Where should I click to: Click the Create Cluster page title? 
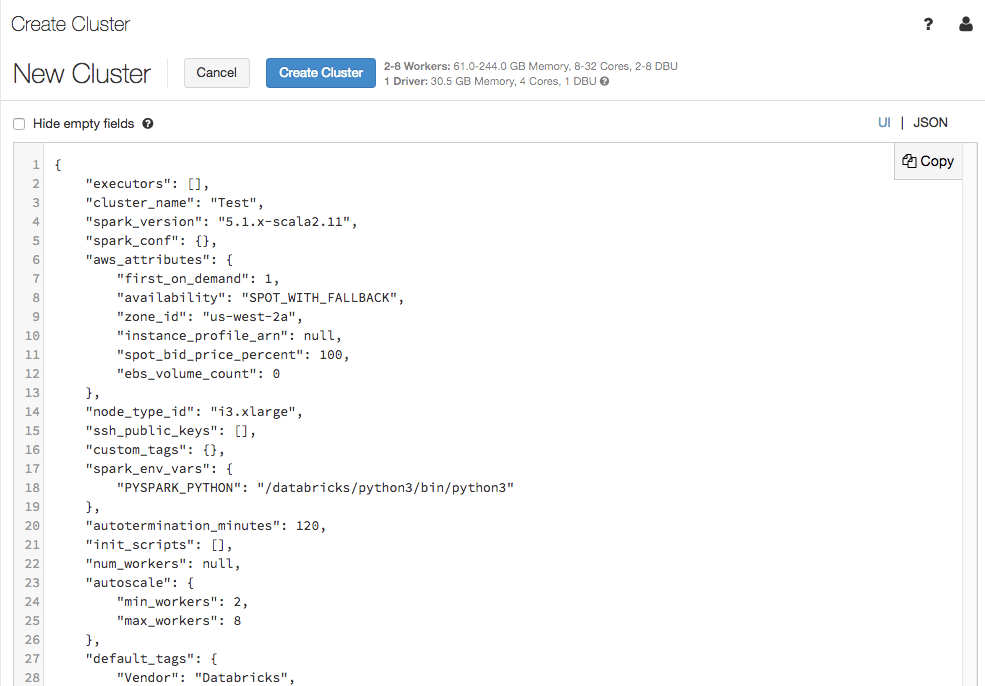pyautogui.click(x=70, y=24)
